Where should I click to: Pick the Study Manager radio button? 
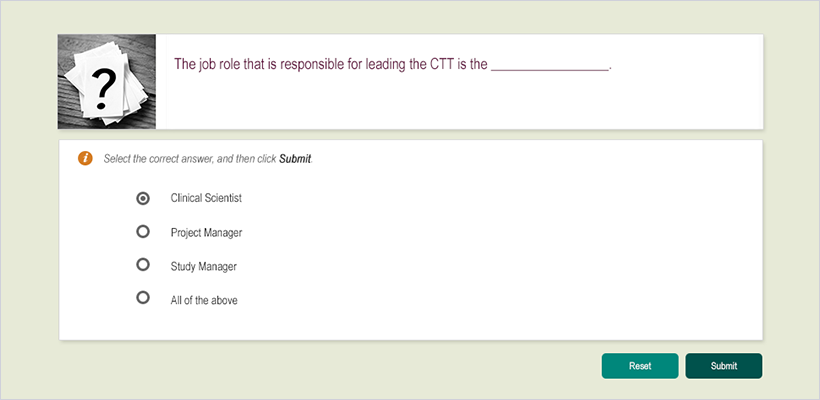143,265
